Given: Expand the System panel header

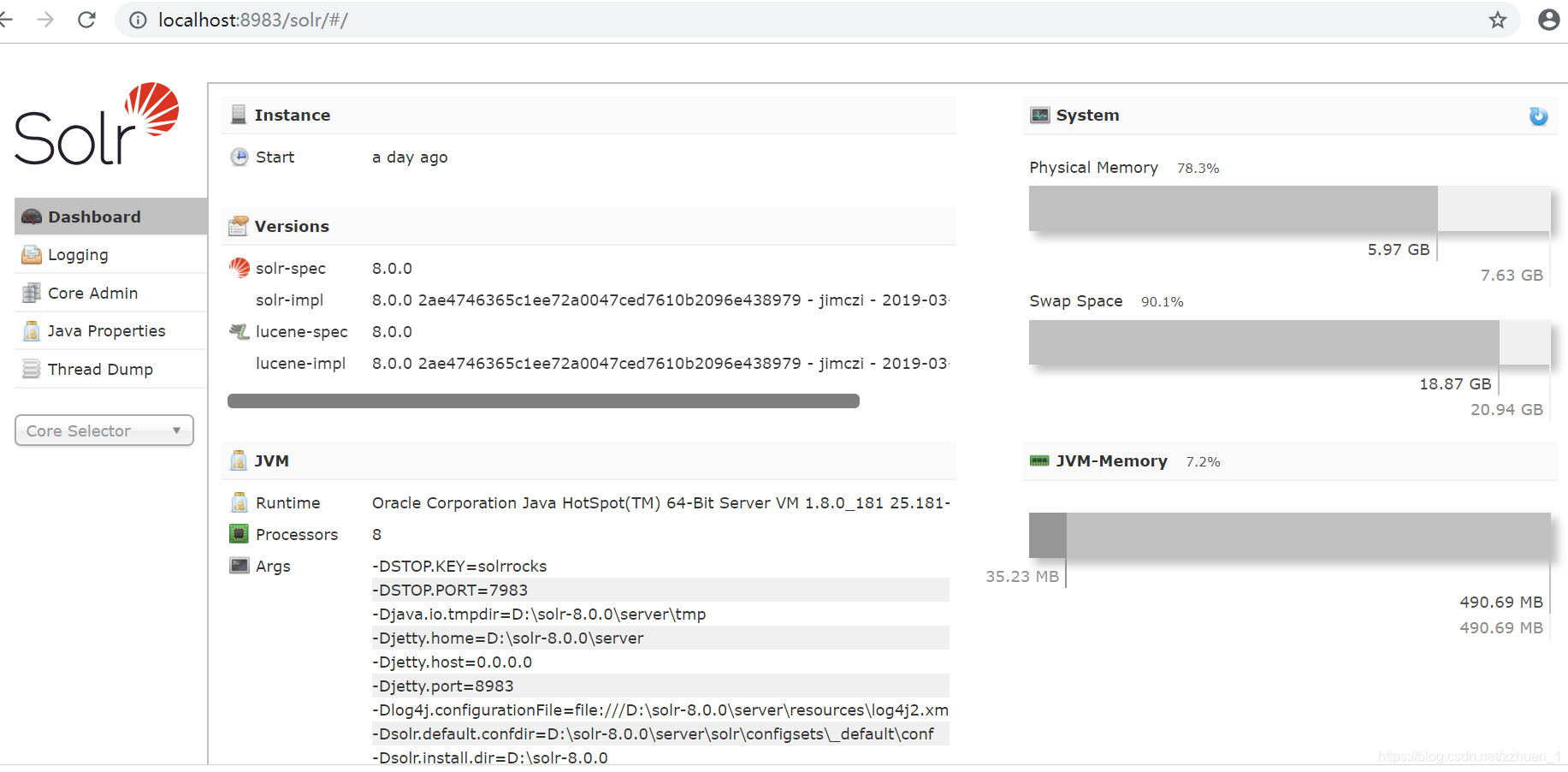Looking at the screenshot, I should 1090,115.
